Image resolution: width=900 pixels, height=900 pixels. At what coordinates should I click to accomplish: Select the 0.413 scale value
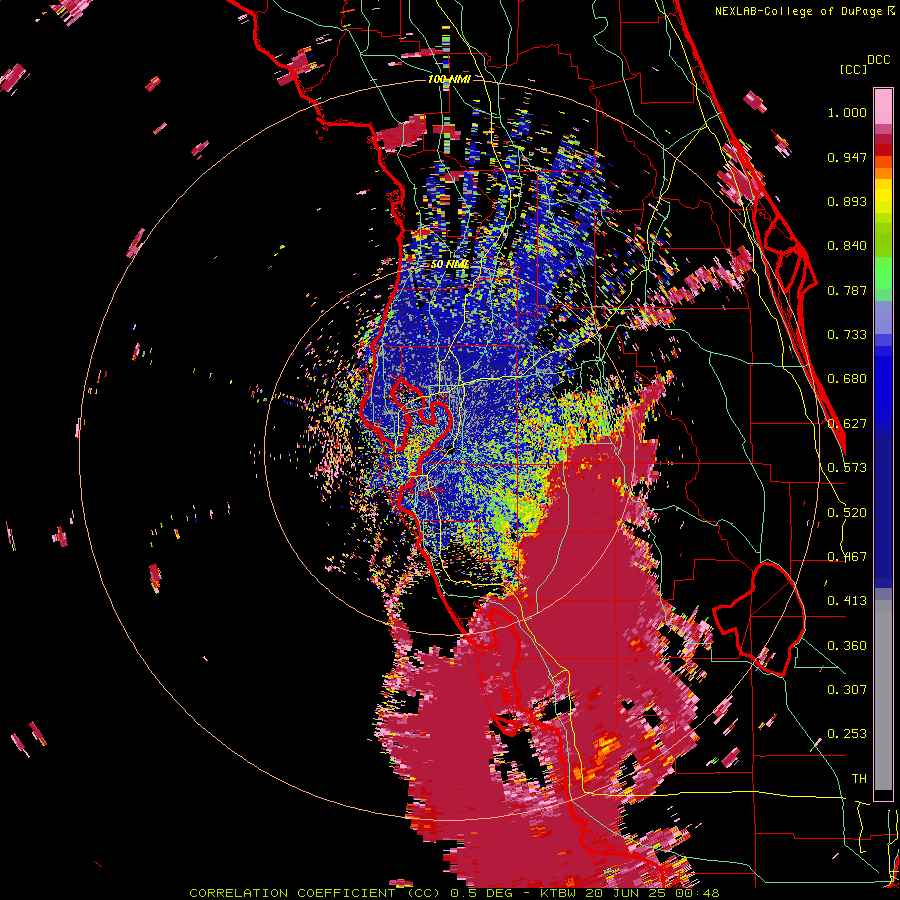point(847,601)
